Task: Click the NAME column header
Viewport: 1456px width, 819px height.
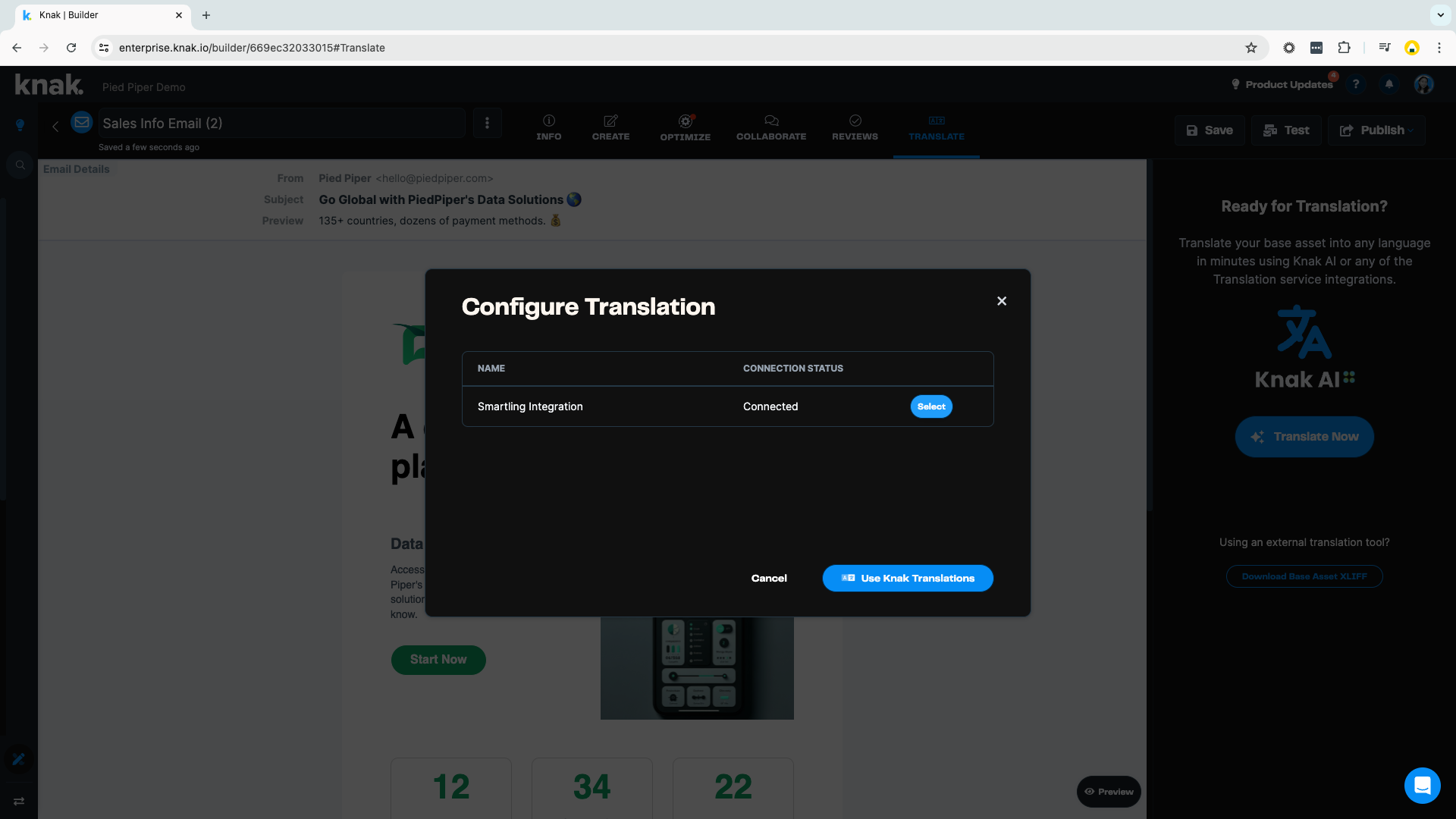Action: [x=491, y=369]
